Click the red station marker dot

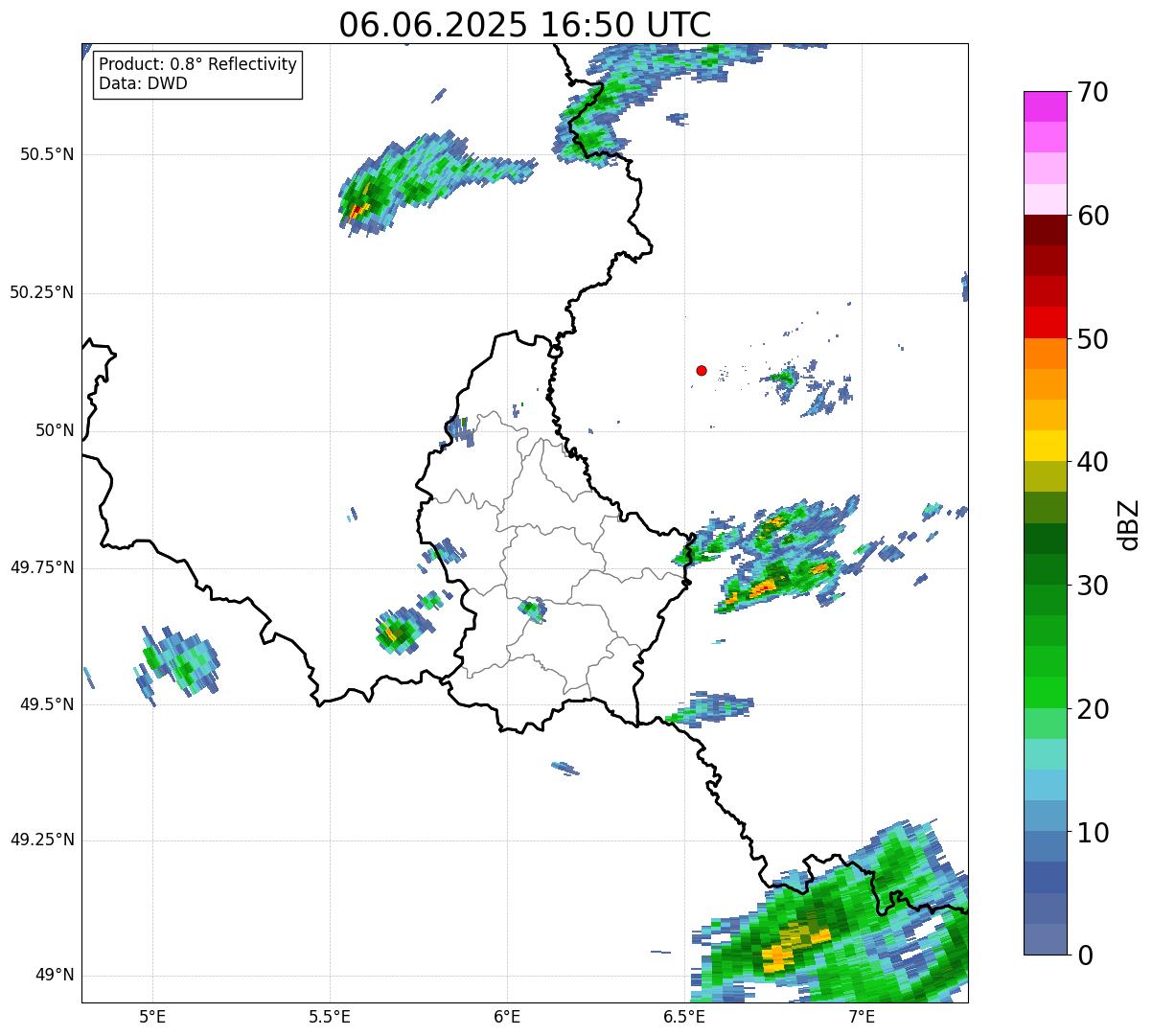702,370
